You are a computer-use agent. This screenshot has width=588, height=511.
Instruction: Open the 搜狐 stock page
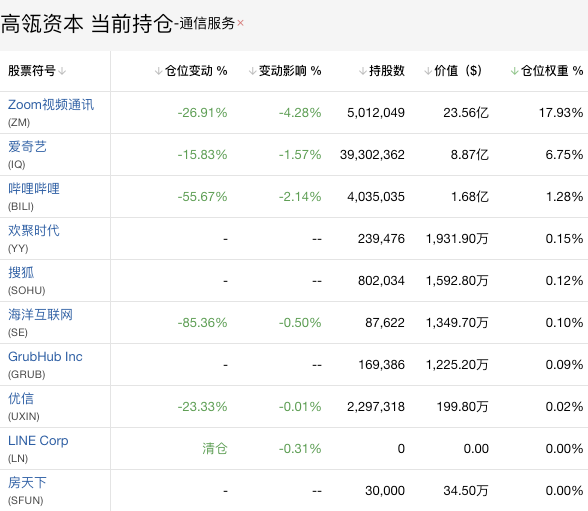click(x=21, y=273)
